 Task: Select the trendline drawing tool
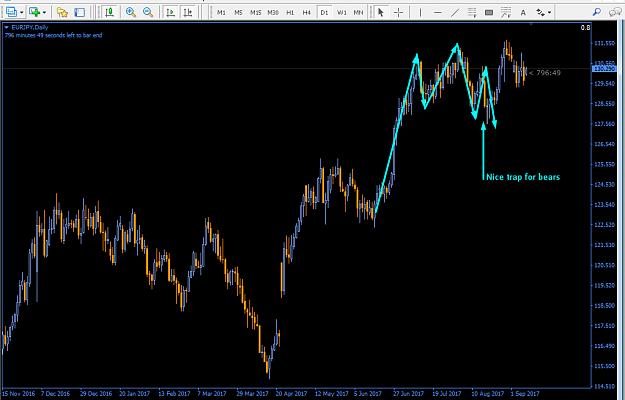click(455, 13)
